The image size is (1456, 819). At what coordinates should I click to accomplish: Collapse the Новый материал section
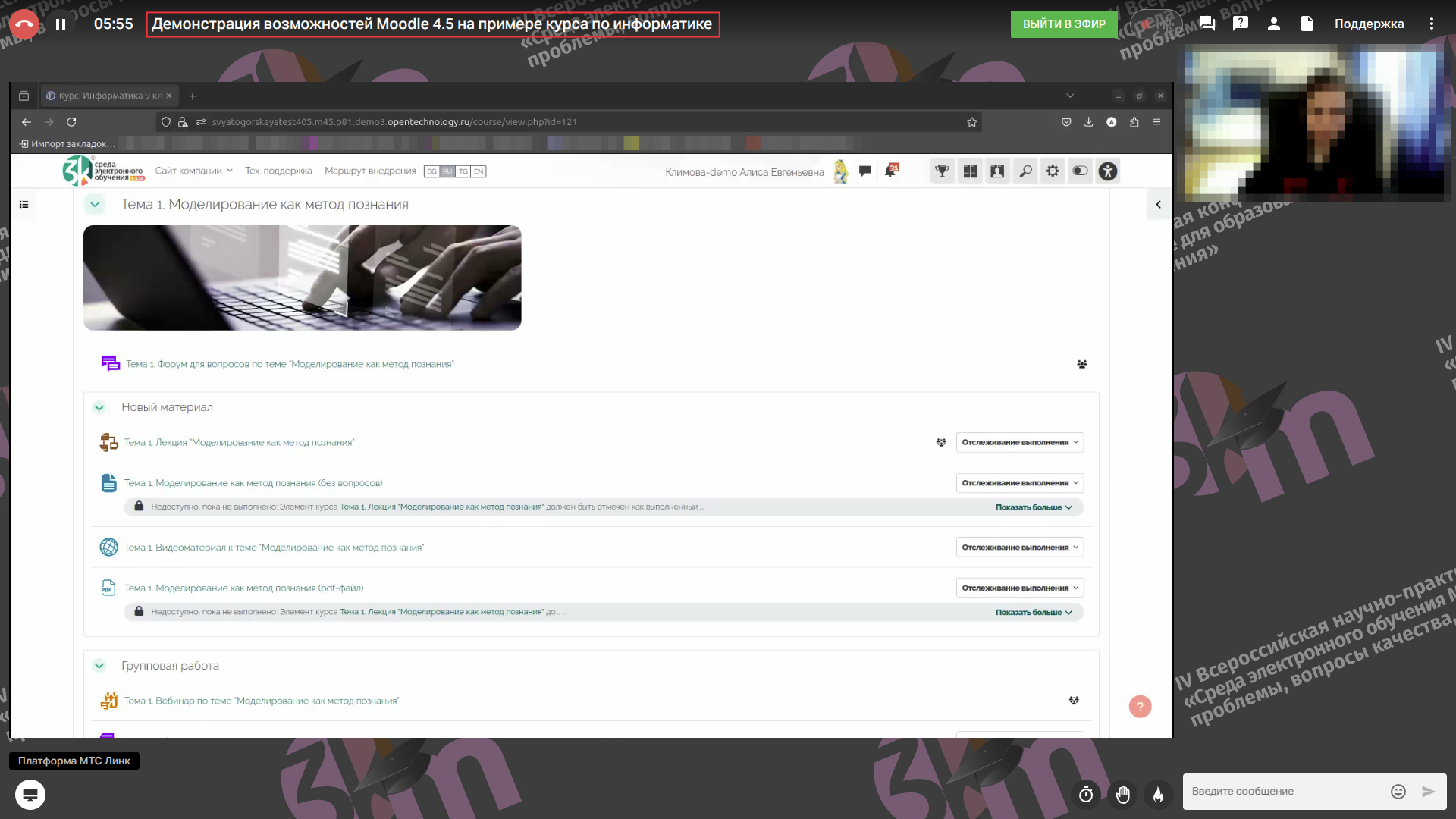(x=99, y=408)
